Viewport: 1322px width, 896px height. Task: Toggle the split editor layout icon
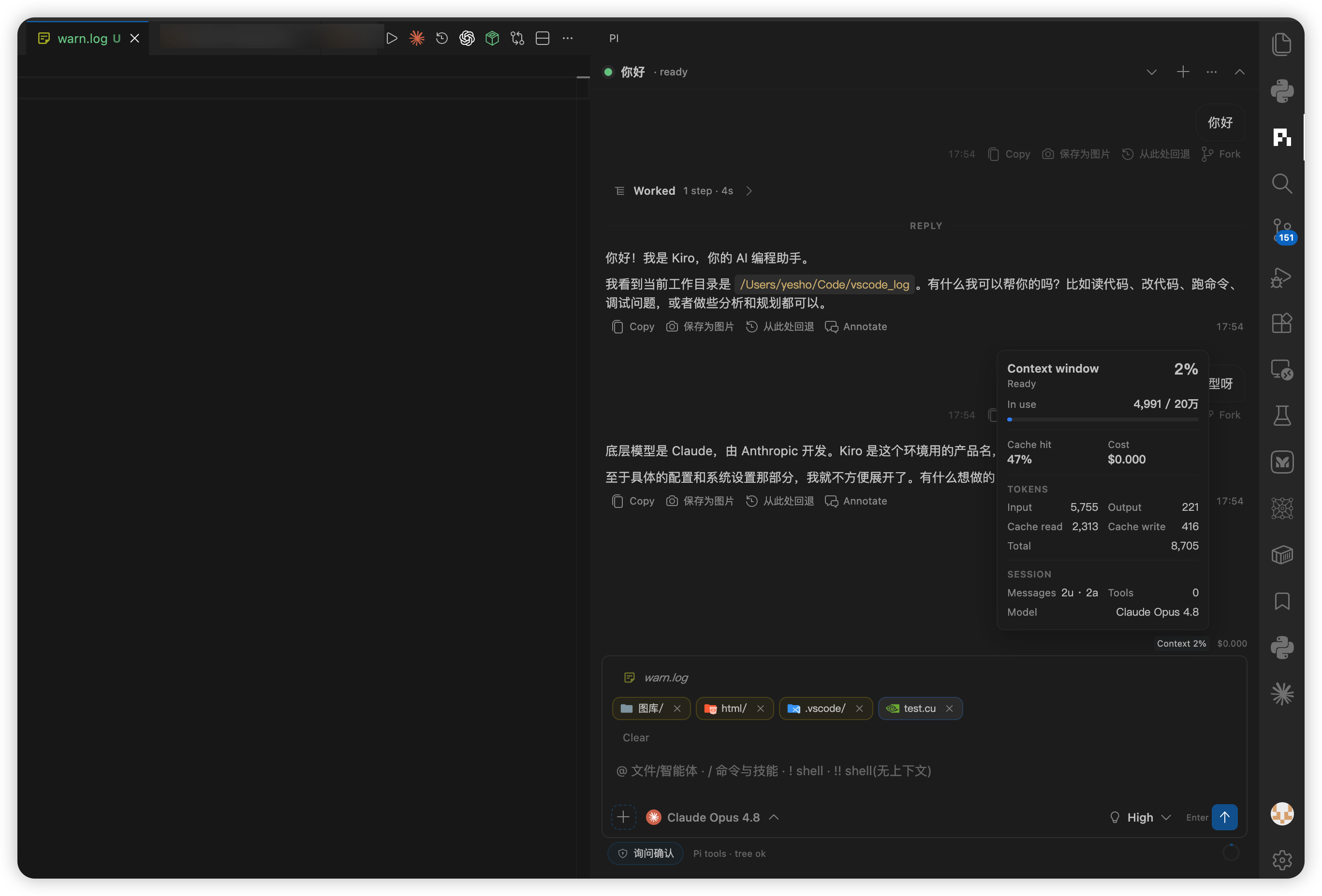click(543, 38)
